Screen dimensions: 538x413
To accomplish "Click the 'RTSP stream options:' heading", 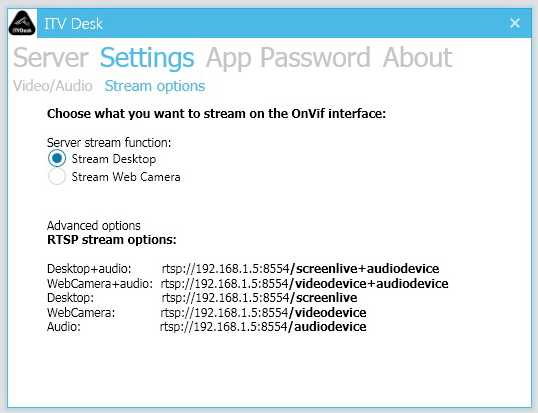I will (112, 239).
